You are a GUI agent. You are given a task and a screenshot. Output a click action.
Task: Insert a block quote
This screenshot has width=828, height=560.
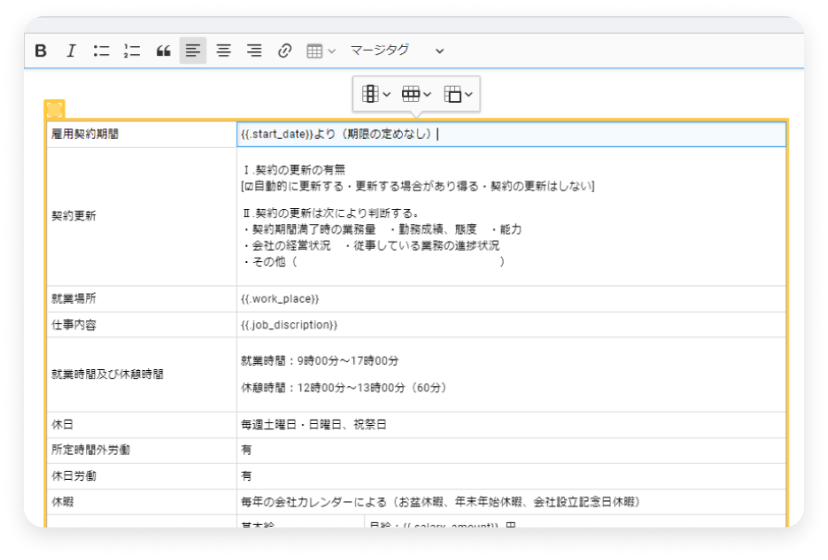(163, 51)
